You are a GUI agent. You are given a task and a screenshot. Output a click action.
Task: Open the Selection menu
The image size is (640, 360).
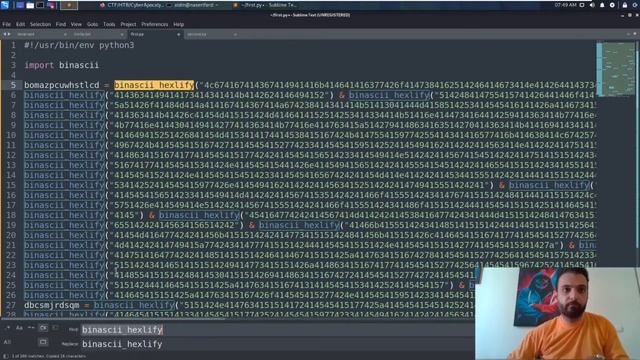pyautogui.click(x=40, y=24)
